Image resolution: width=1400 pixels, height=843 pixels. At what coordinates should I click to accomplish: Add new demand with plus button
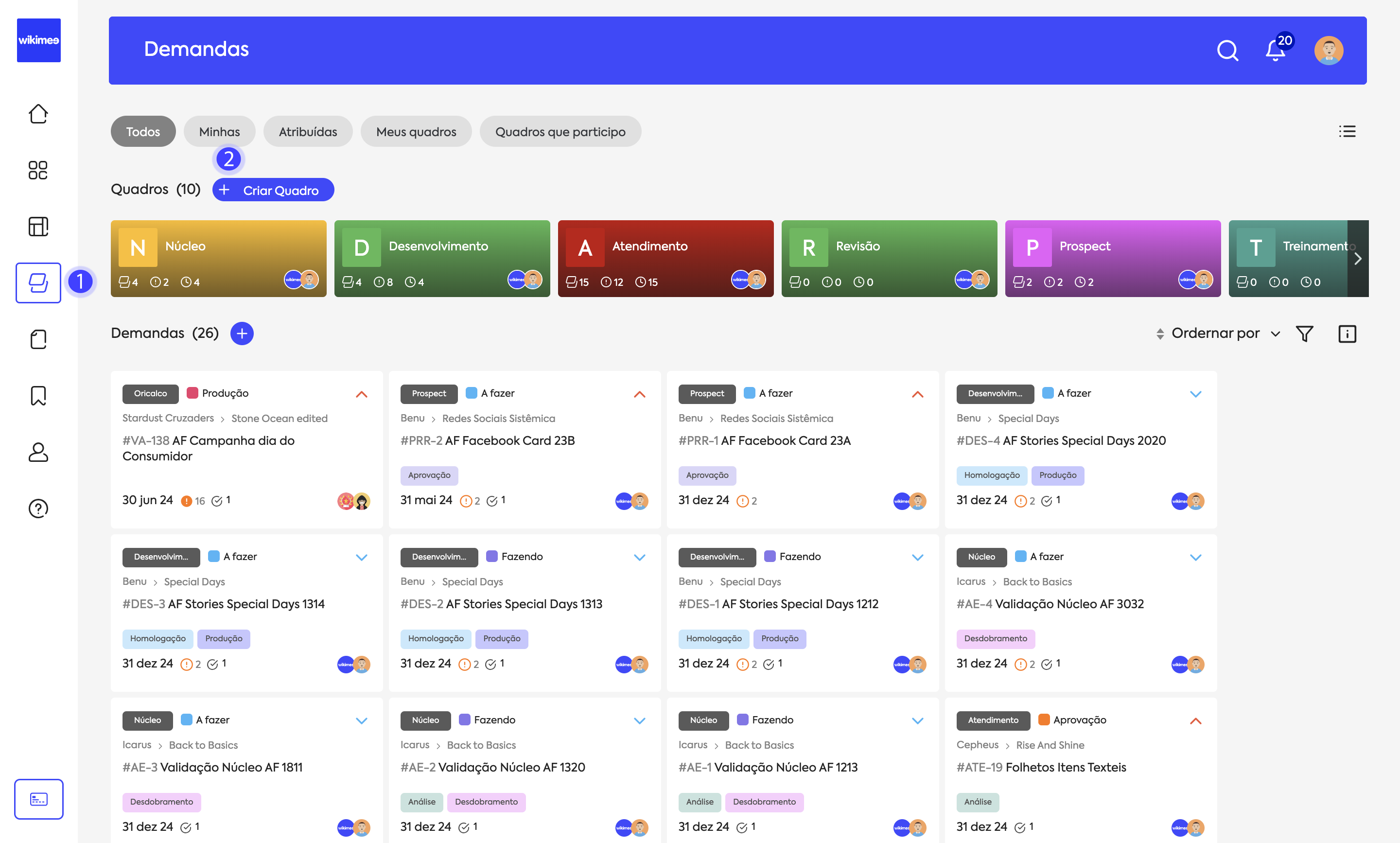[242, 334]
